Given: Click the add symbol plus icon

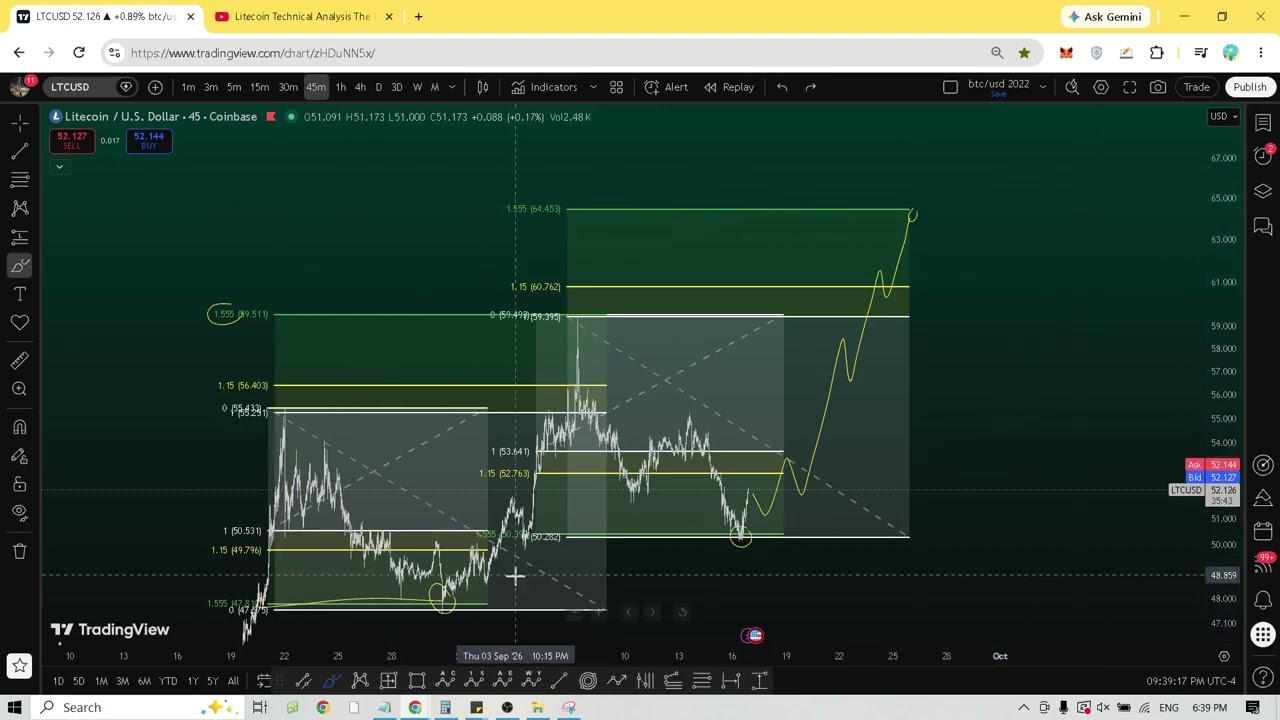Looking at the screenshot, I should pyautogui.click(x=155, y=87).
